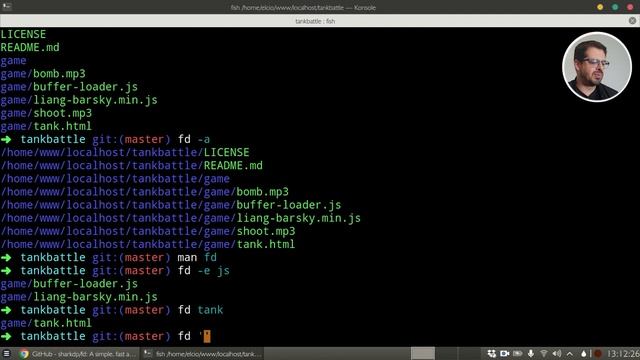Switch to the Chrome GitHub sharkdp/fd window
640x360 pixels.
point(78,354)
